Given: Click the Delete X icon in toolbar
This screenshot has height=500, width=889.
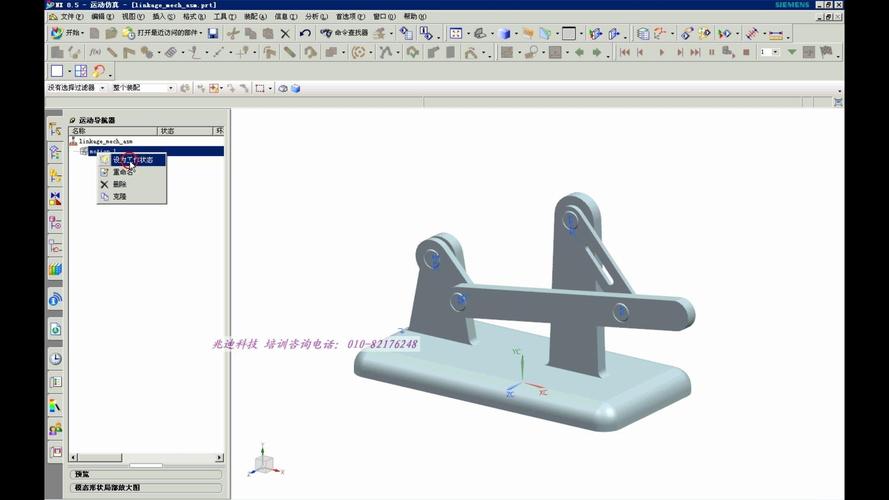Looking at the screenshot, I should [285, 33].
